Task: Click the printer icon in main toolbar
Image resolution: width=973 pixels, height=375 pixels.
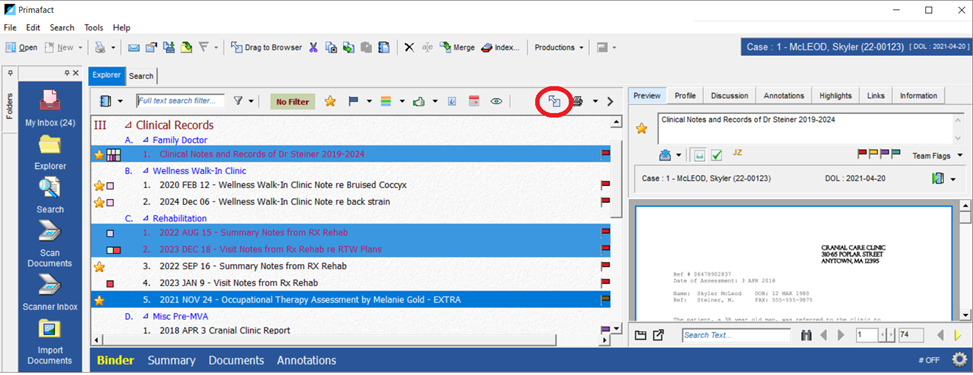Action: tap(99, 47)
